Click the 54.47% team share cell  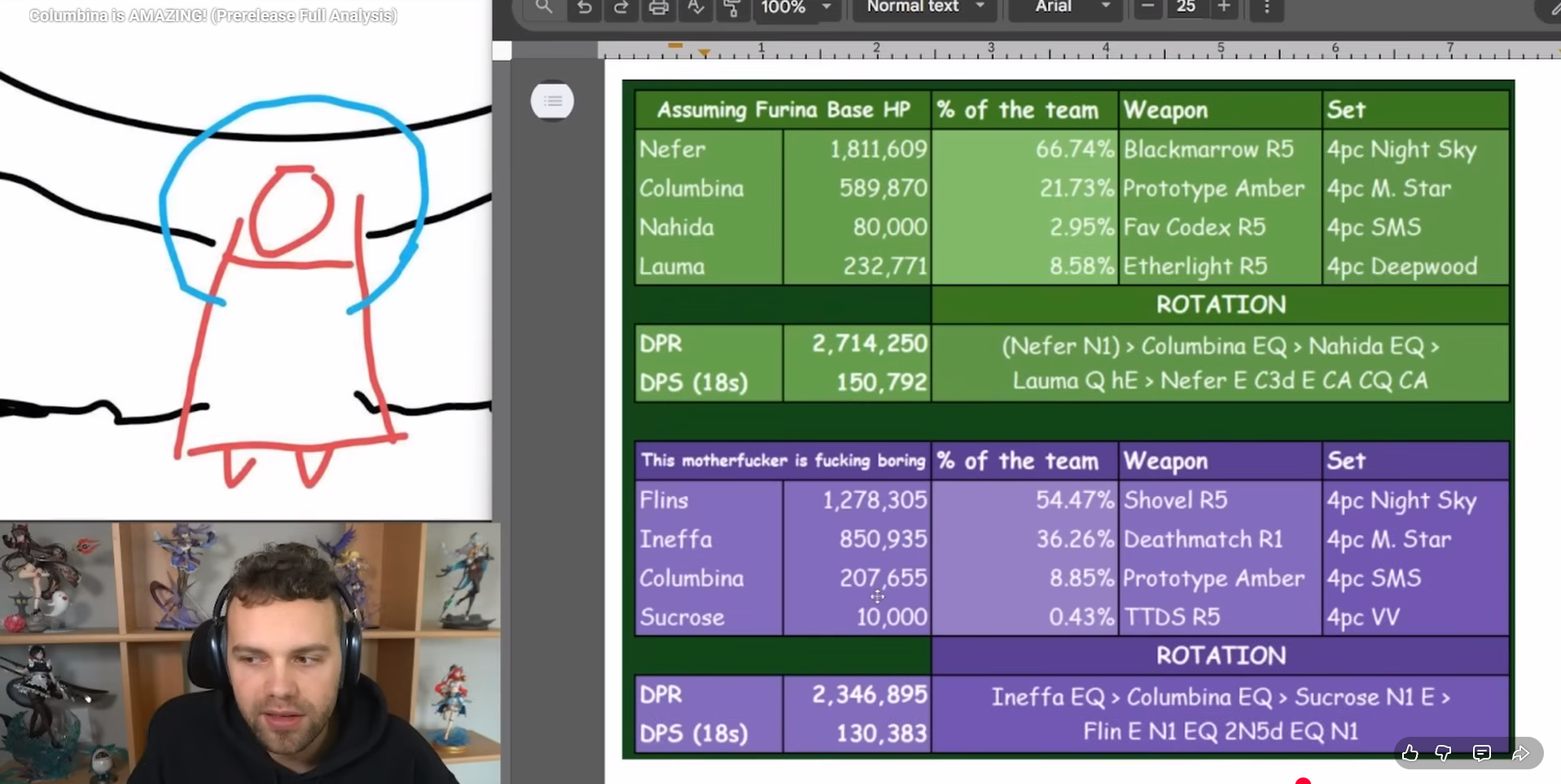click(x=1025, y=500)
